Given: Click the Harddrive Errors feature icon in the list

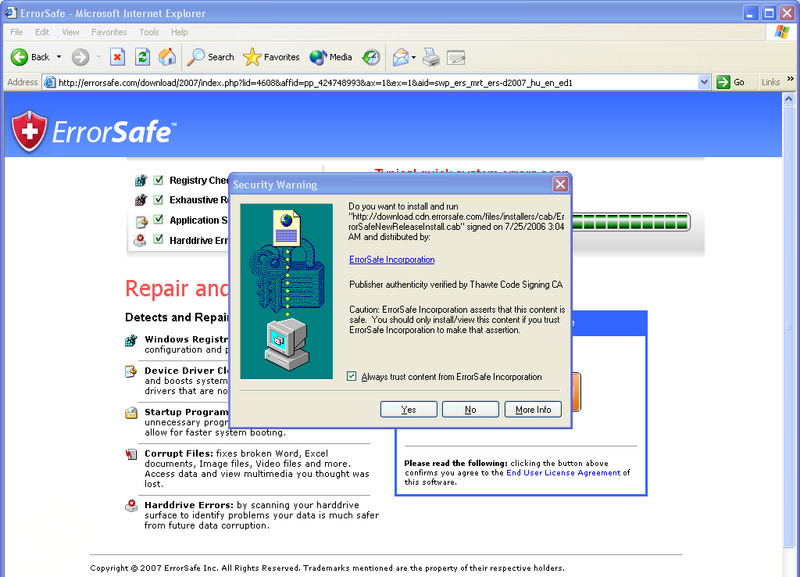Looking at the screenshot, I should [x=131, y=506].
